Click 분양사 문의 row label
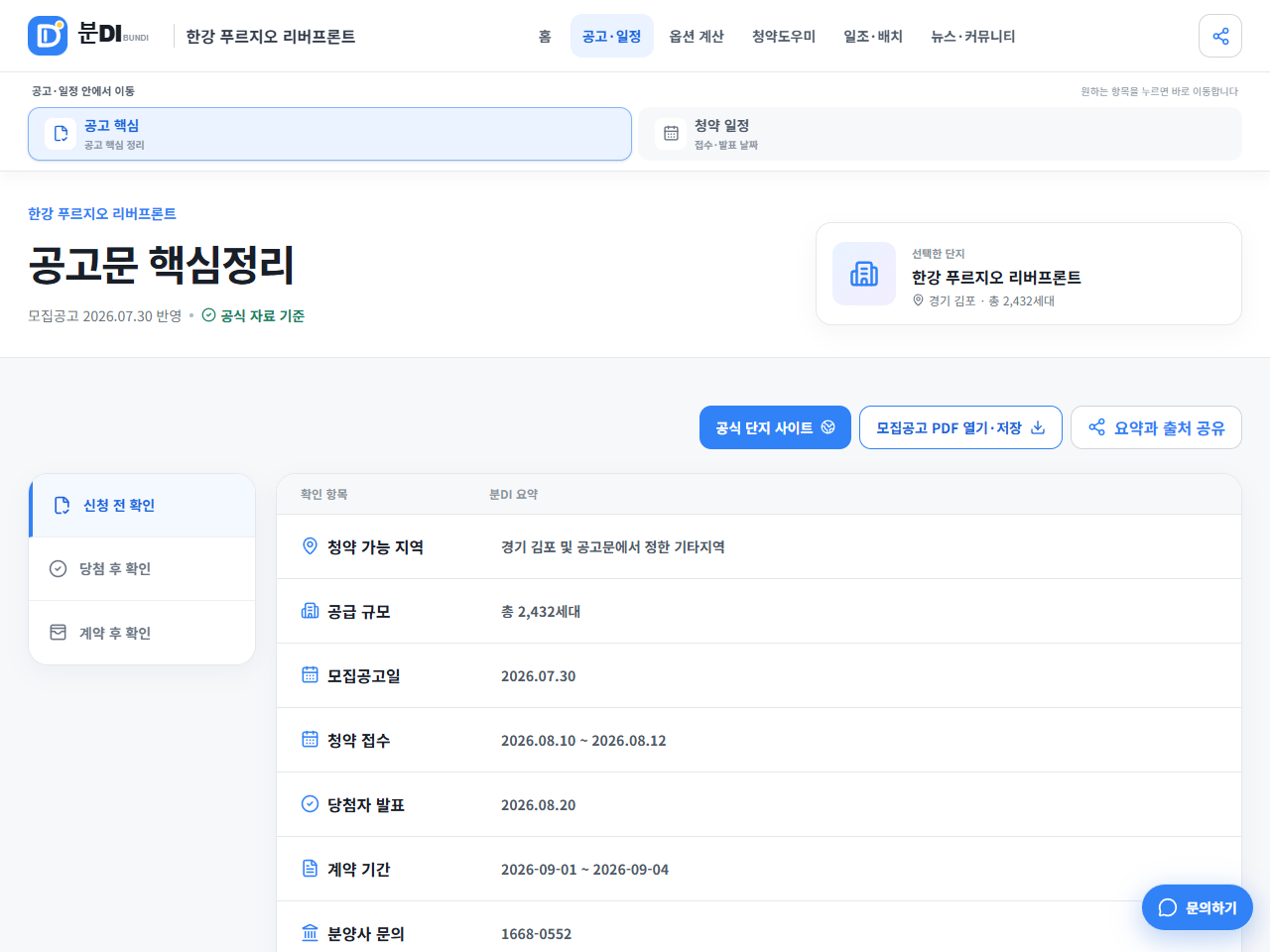 [x=366, y=933]
